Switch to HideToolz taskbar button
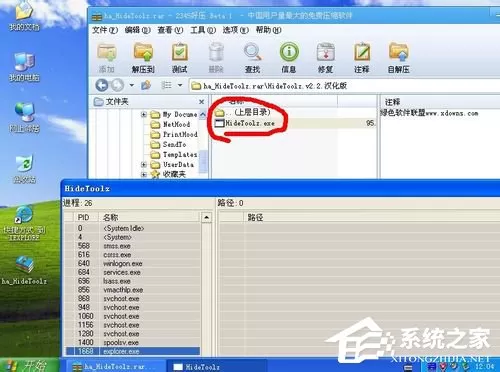Viewport: 500px width, 372px height. pos(217,367)
